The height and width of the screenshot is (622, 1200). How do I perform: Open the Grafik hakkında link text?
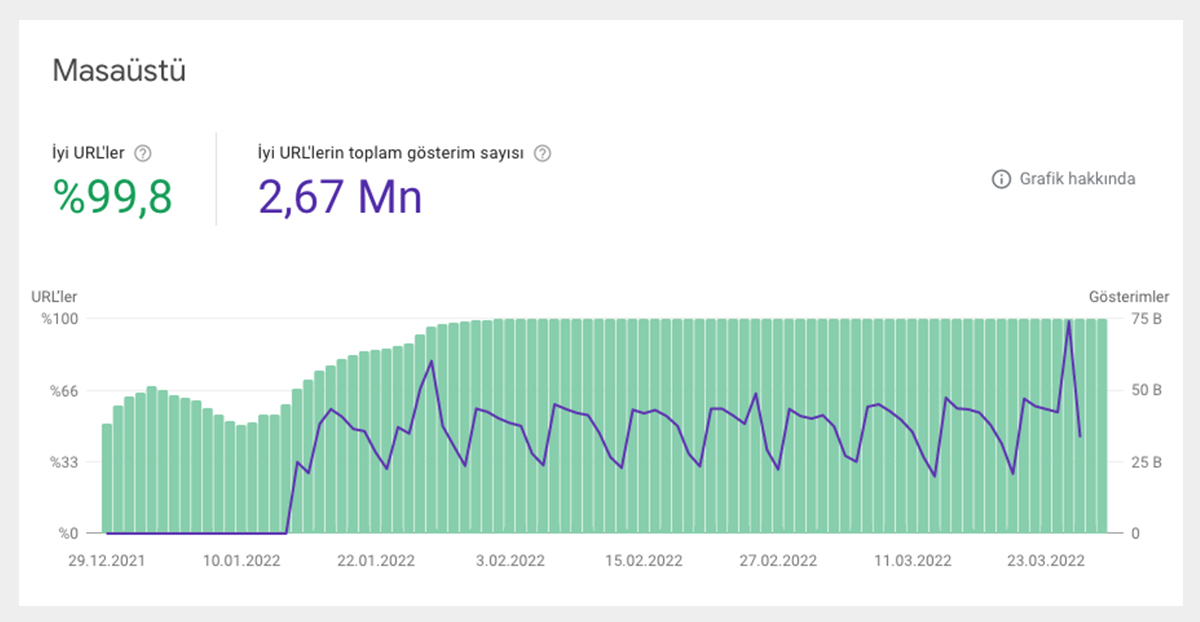pyautogui.click(x=1077, y=179)
